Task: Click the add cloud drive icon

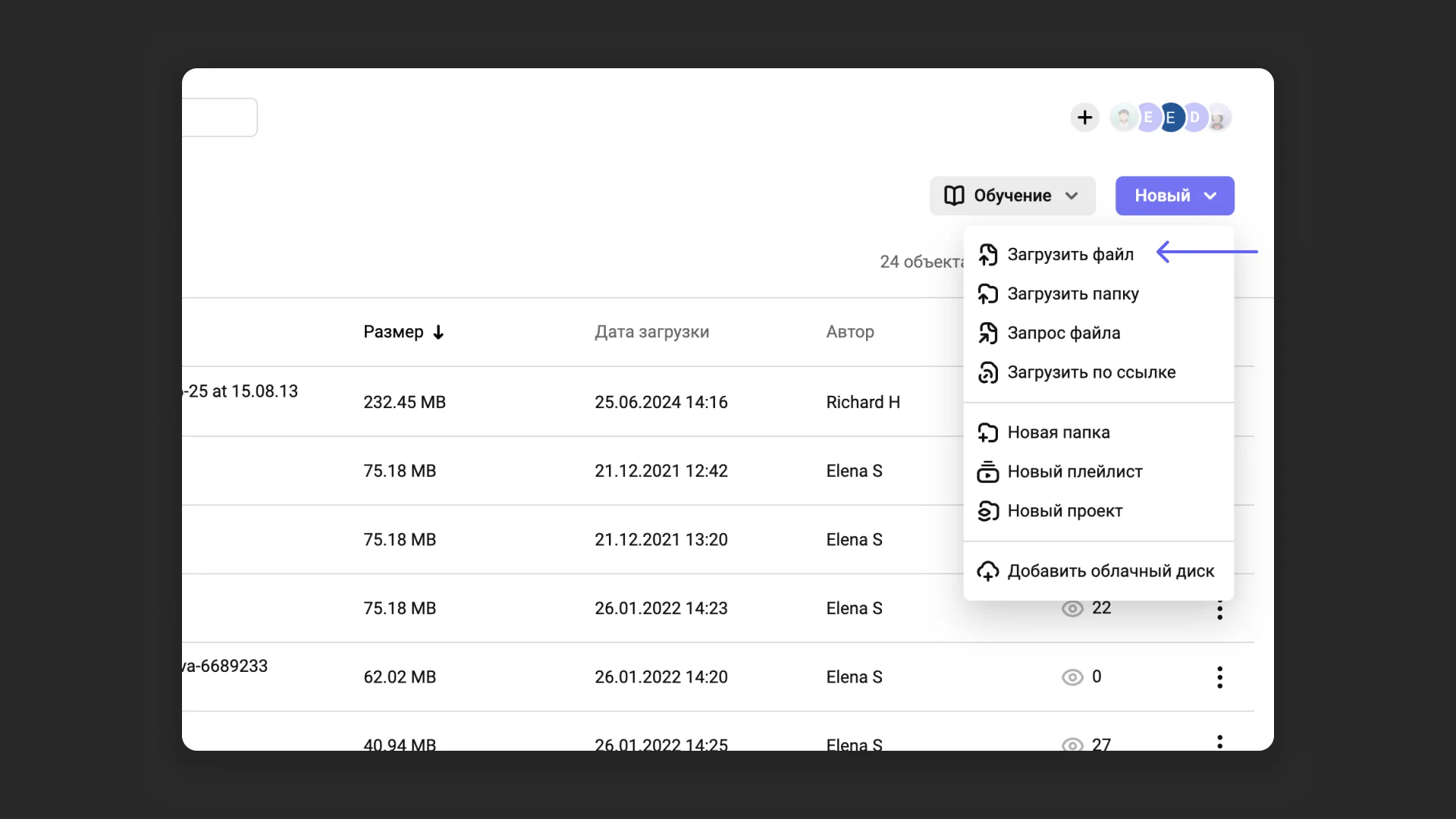Action: click(987, 571)
